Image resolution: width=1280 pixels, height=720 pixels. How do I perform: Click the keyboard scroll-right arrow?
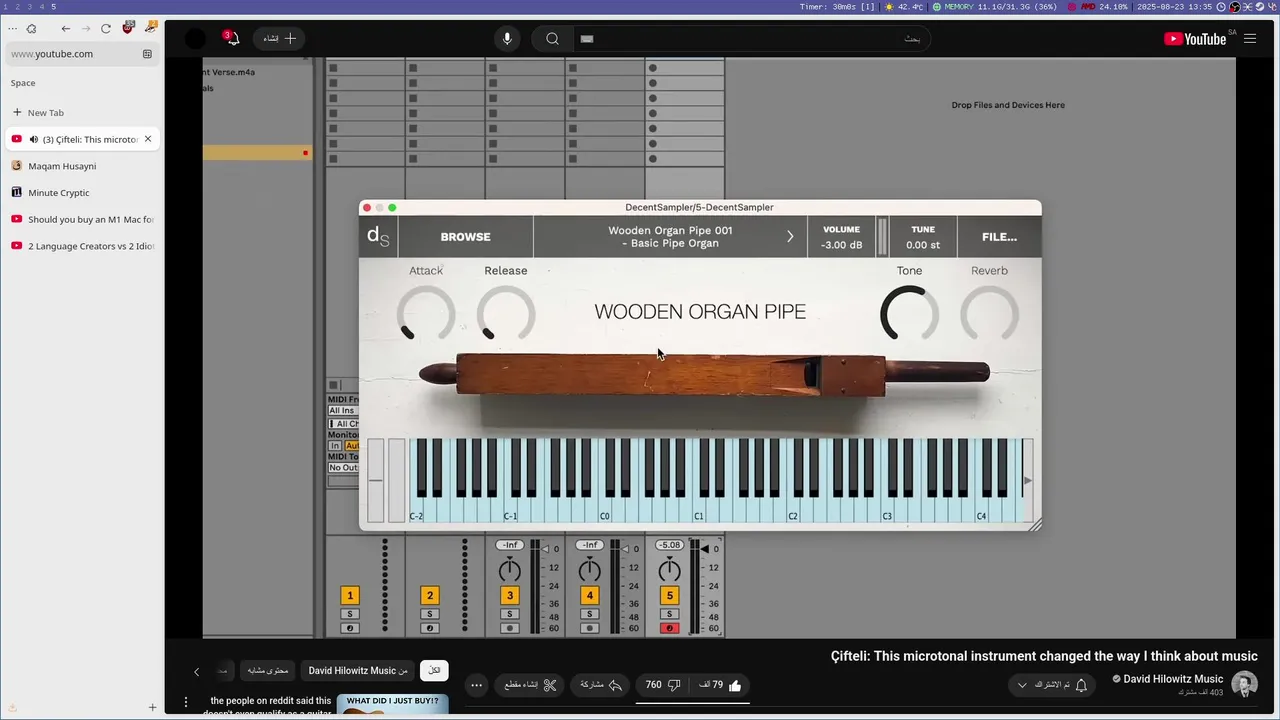pyautogui.click(x=1028, y=481)
